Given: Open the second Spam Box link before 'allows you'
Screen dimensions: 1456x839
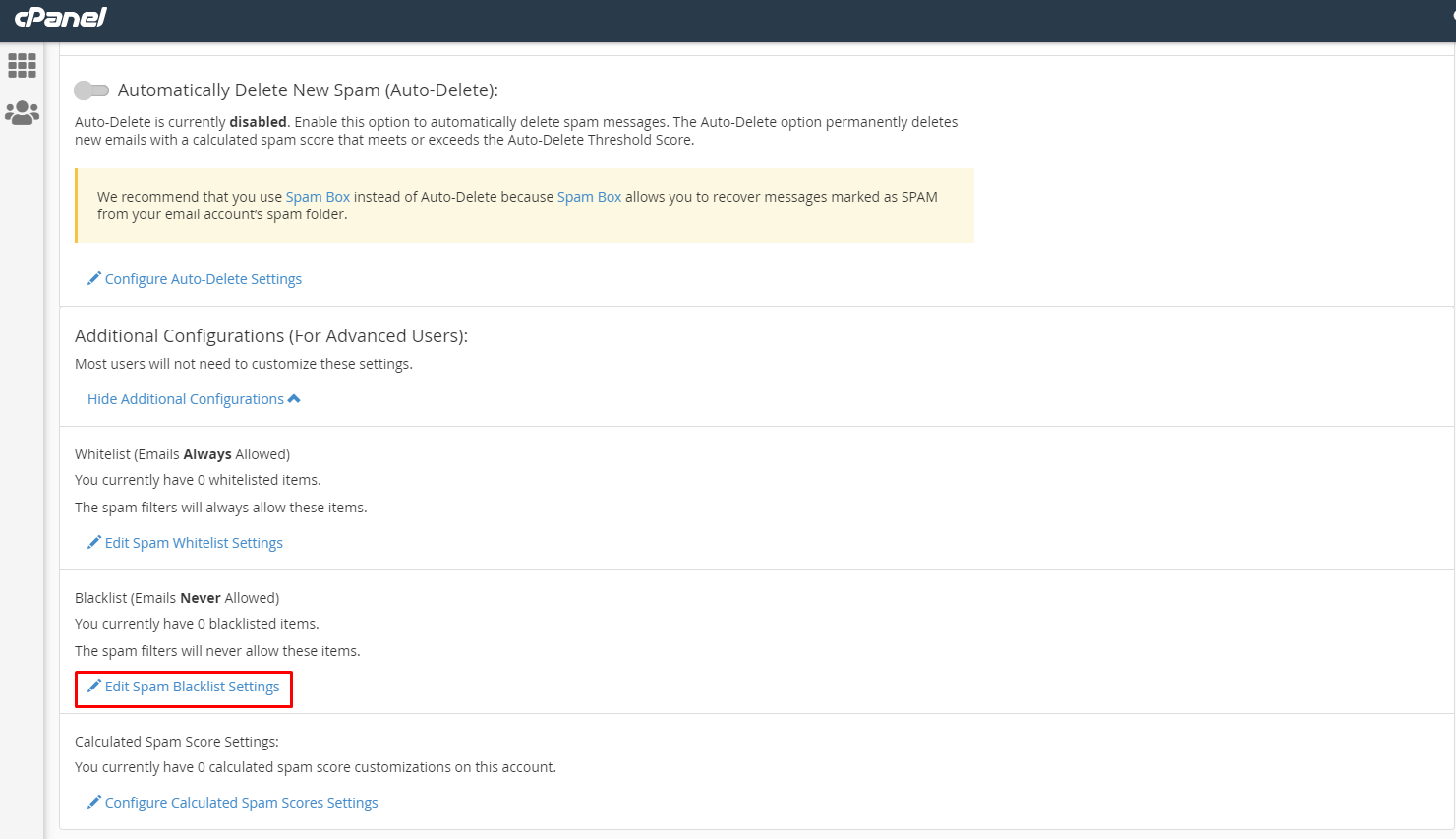Looking at the screenshot, I should (589, 197).
